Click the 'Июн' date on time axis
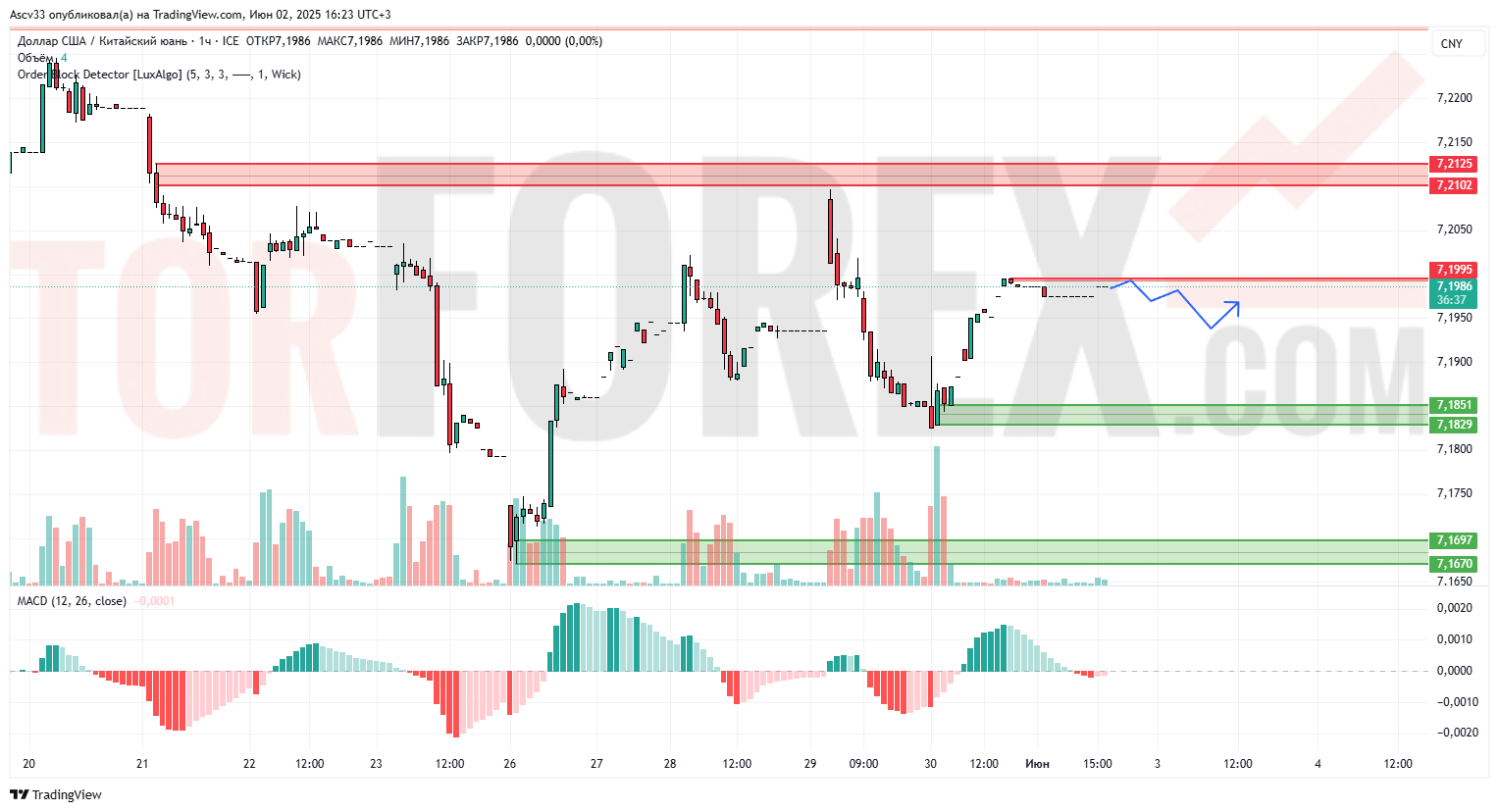The image size is (1499, 812). [1037, 764]
